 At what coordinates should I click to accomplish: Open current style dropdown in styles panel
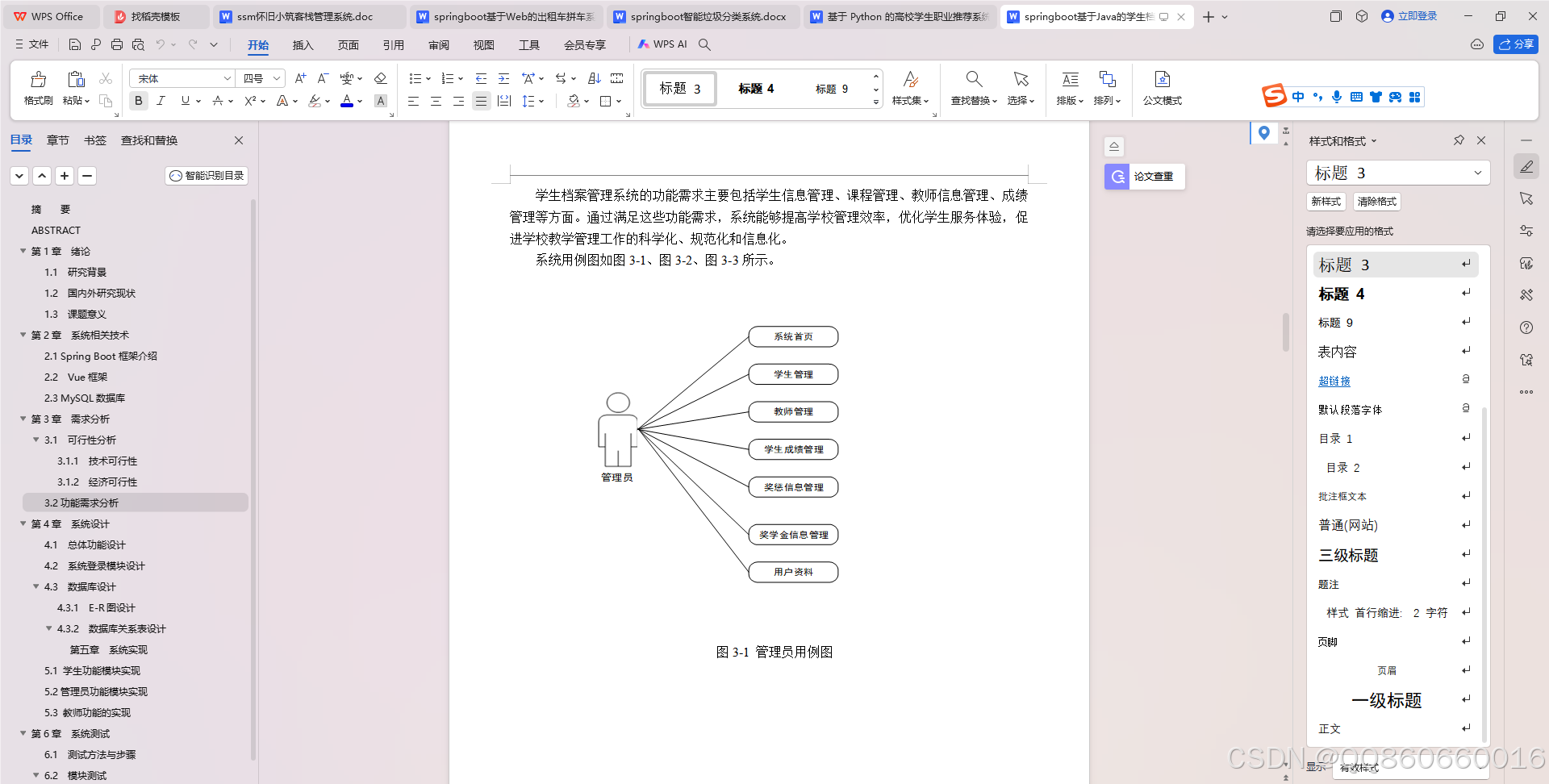(x=1478, y=173)
